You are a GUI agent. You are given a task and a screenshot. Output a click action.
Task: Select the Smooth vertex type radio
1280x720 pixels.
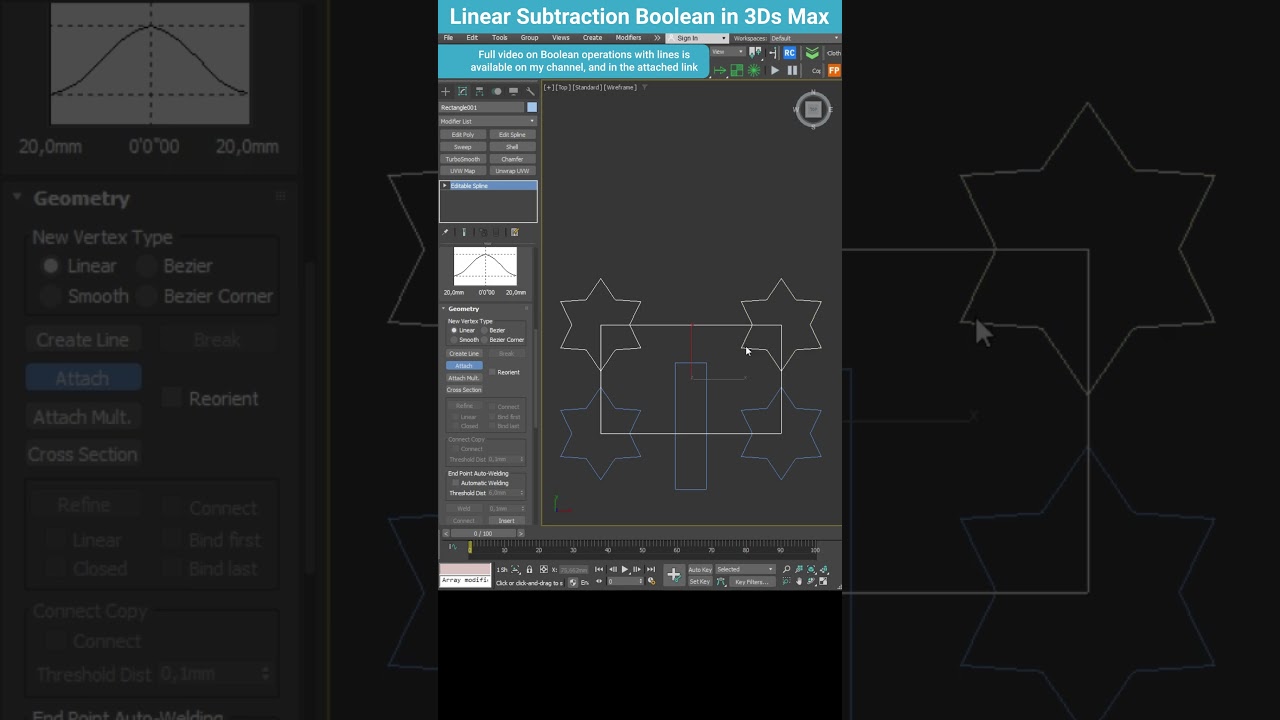pyautogui.click(x=454, y=340)
